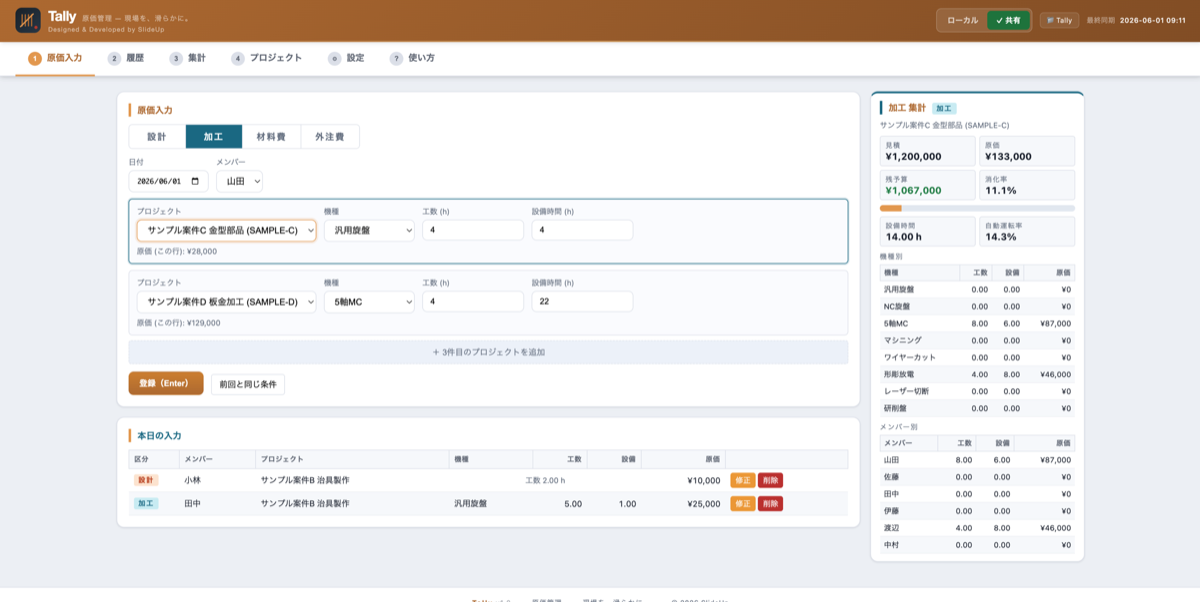Screen dimensions: 1200x602
Task: Click 工数 field in SAMPLE-D row
Action: coord(473,301)
